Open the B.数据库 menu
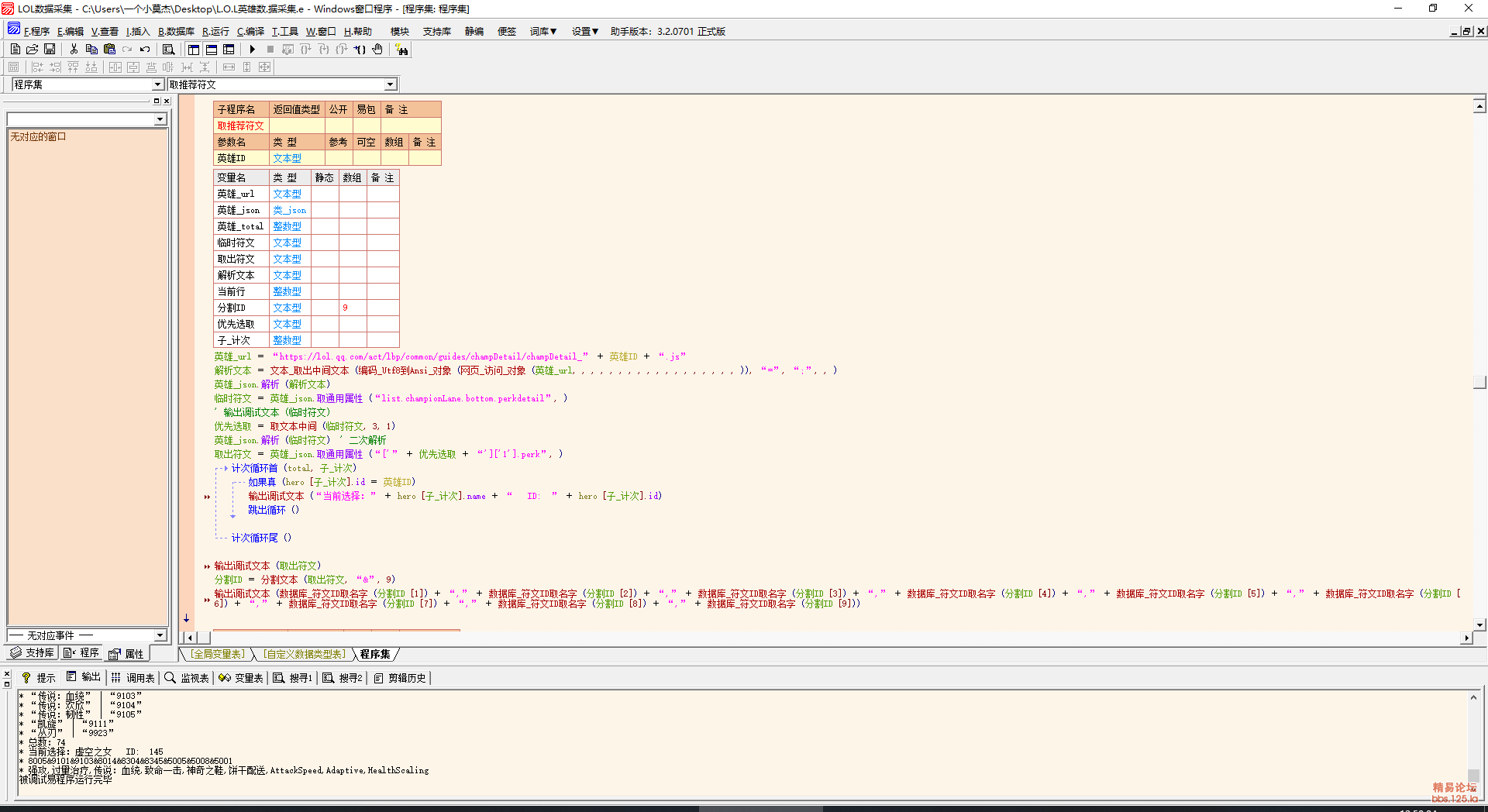The width and height of the screenshot is (1488, 812). (x=176, y=31)
